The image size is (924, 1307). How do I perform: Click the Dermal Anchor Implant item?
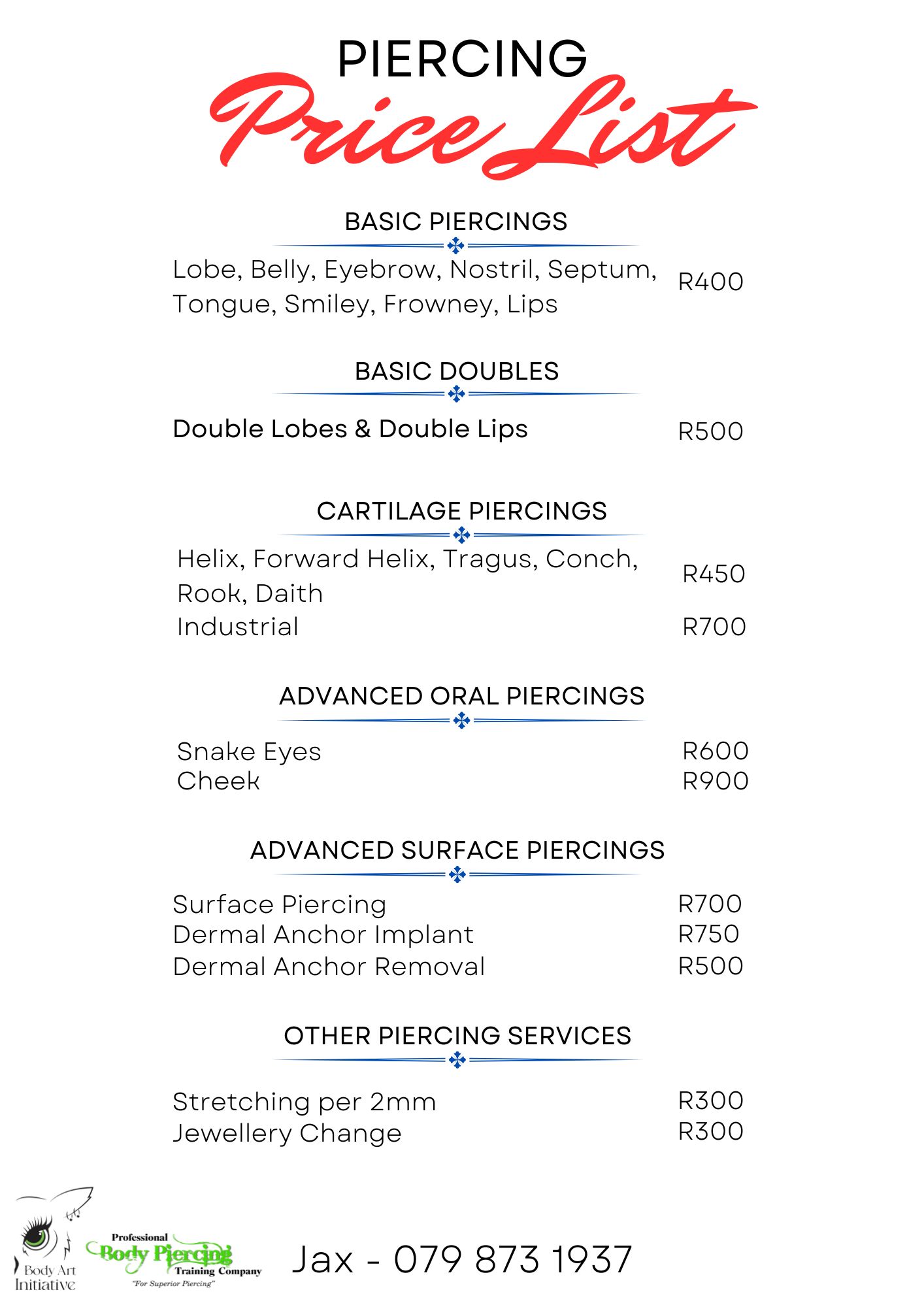(x=323, y=935)
